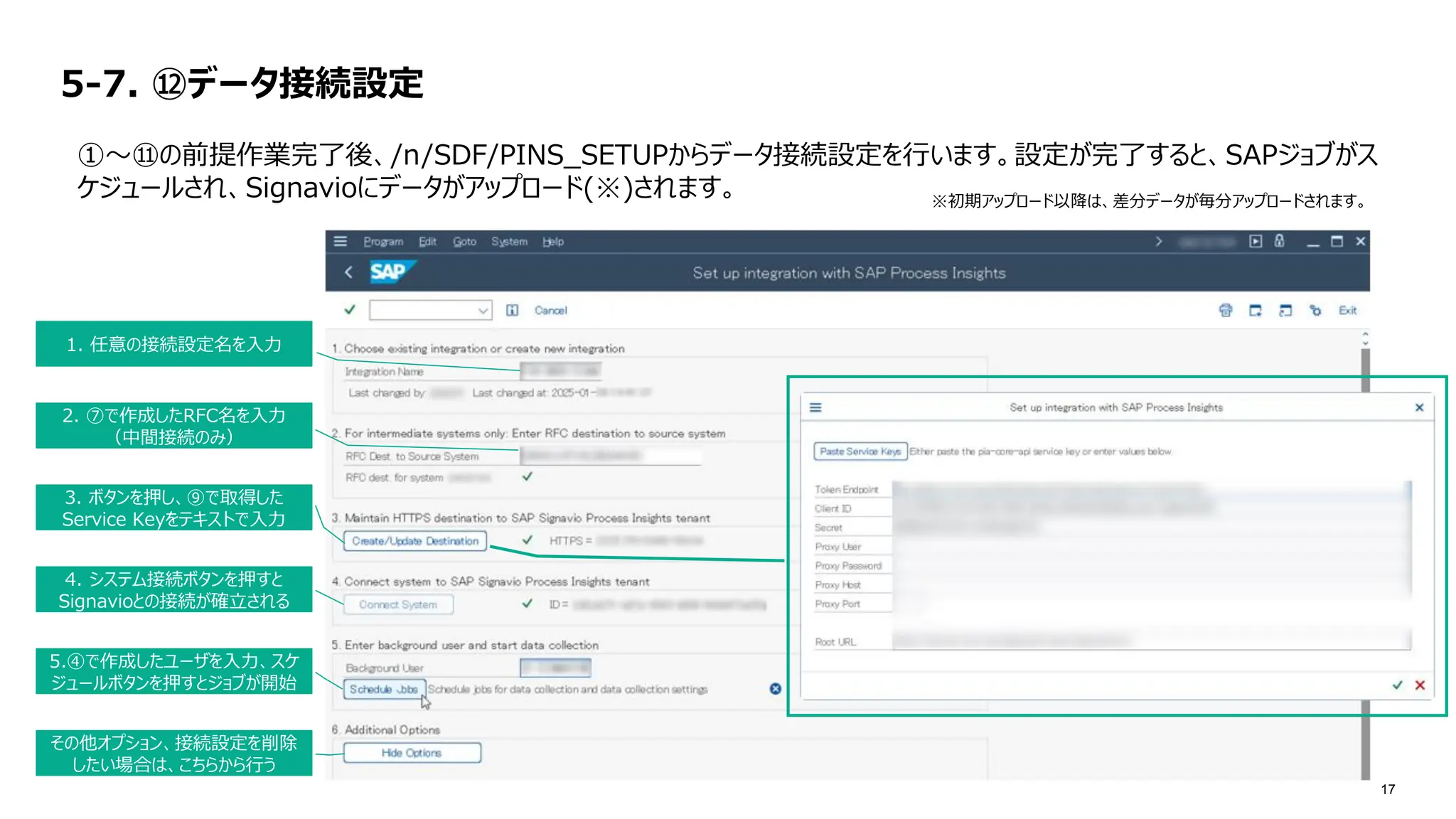
Task: Click the Client ID field in popup
Action: click(x=1152, y=508)
